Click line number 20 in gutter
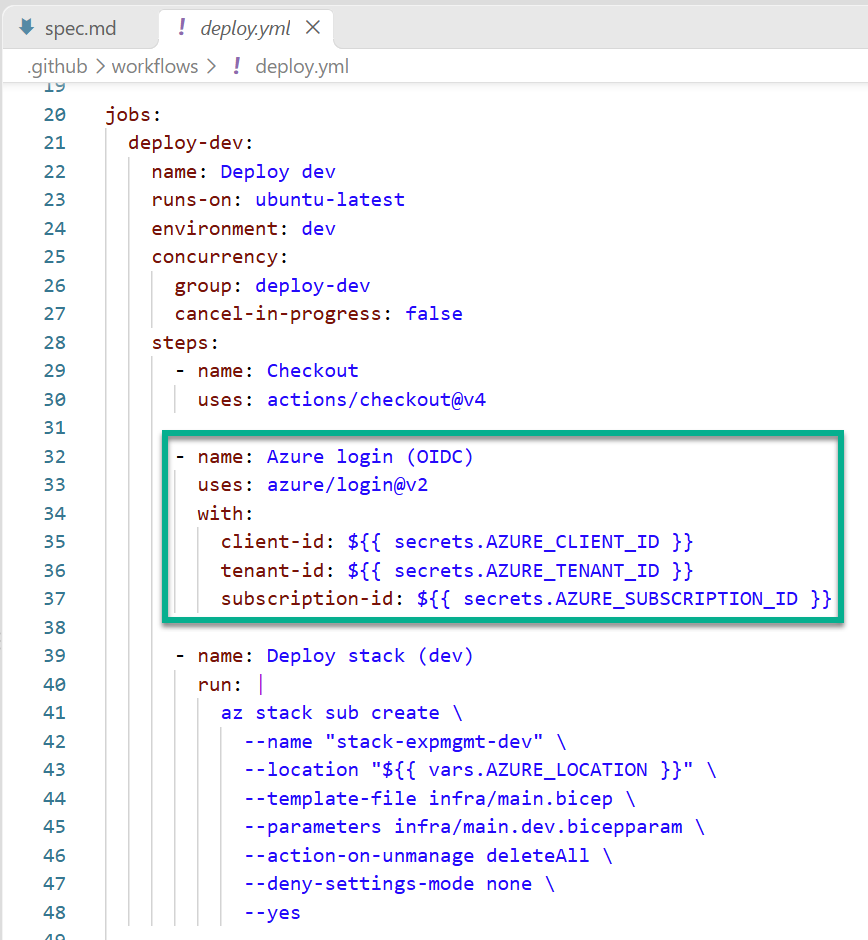The image size is (868, 940). pos(55,115)
